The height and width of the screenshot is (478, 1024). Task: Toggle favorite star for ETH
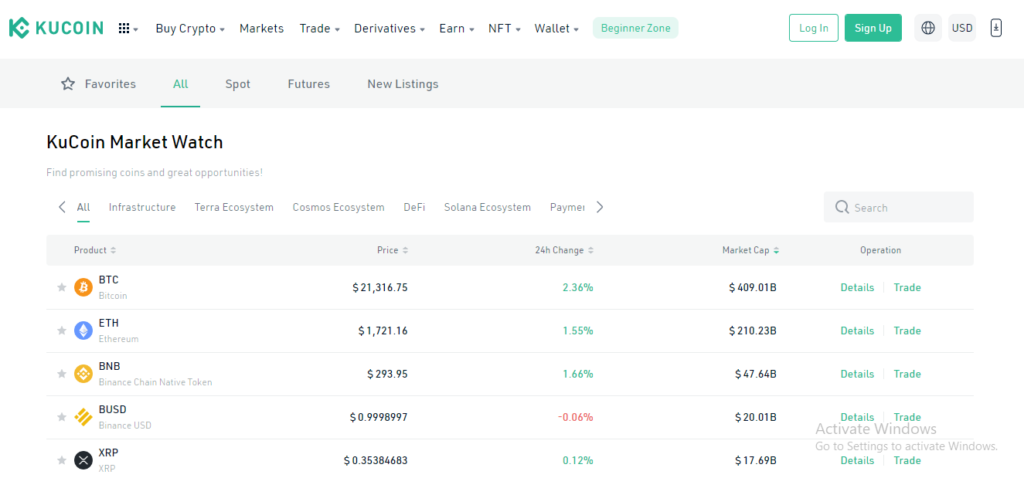coord(62,330)
